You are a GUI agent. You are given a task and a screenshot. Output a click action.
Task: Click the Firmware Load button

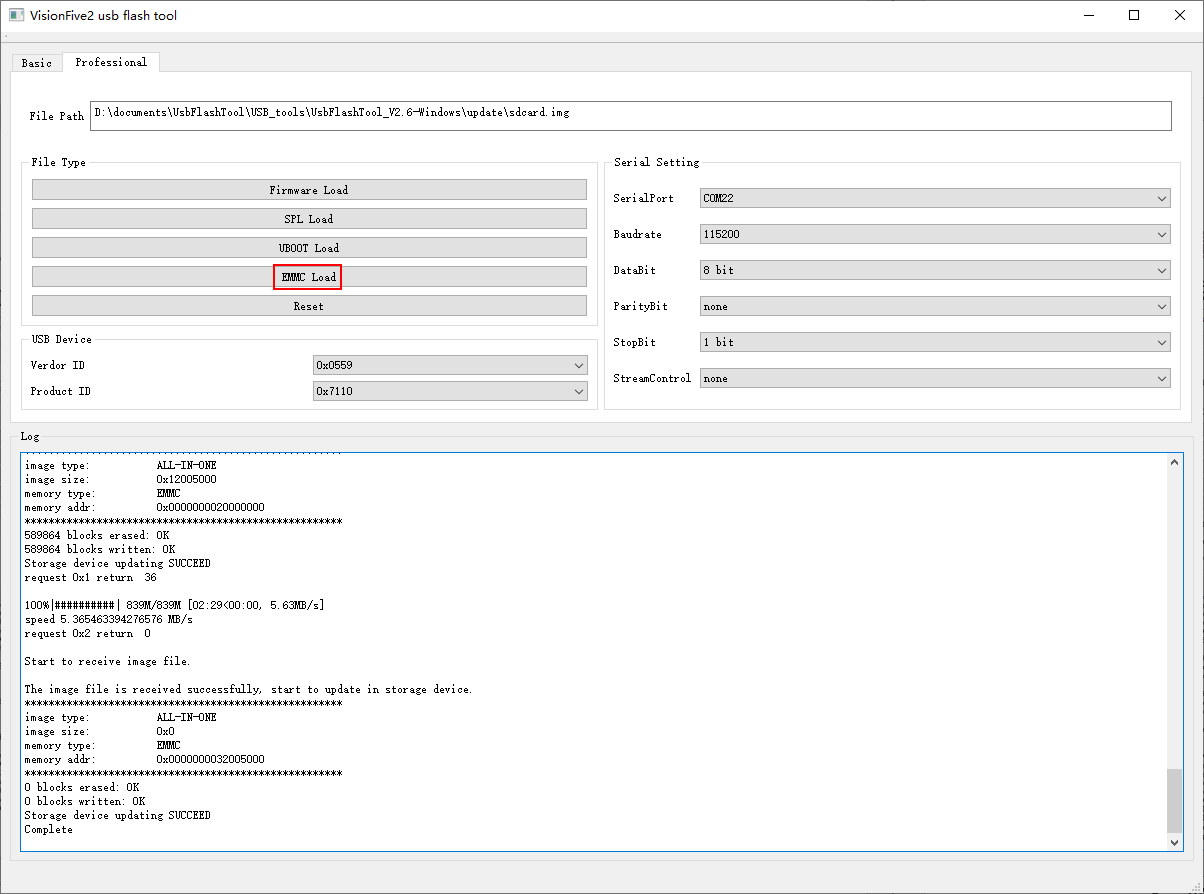tap(309, 190)
